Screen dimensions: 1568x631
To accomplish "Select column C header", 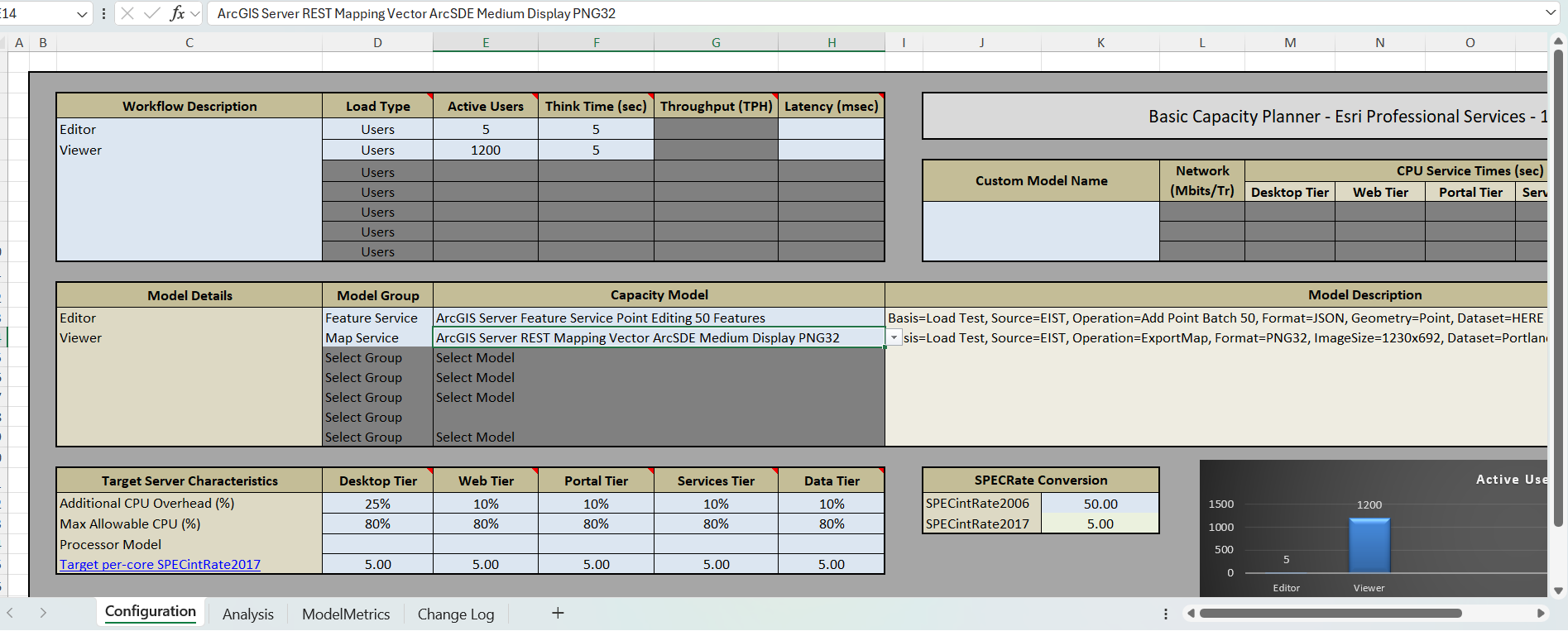I will point(189,42).
